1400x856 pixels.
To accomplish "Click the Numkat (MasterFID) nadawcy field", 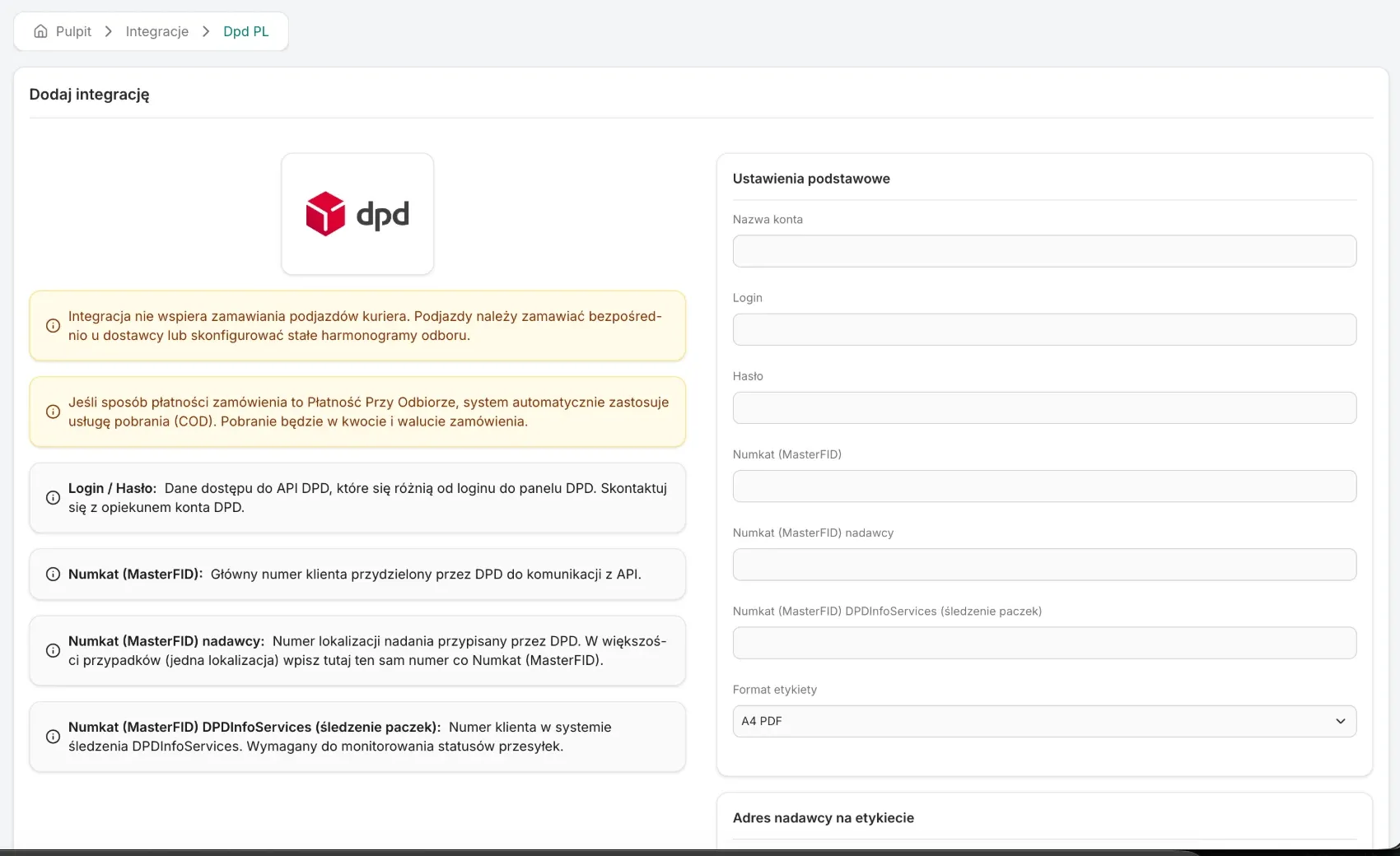I will click(x=1044, y=565).
